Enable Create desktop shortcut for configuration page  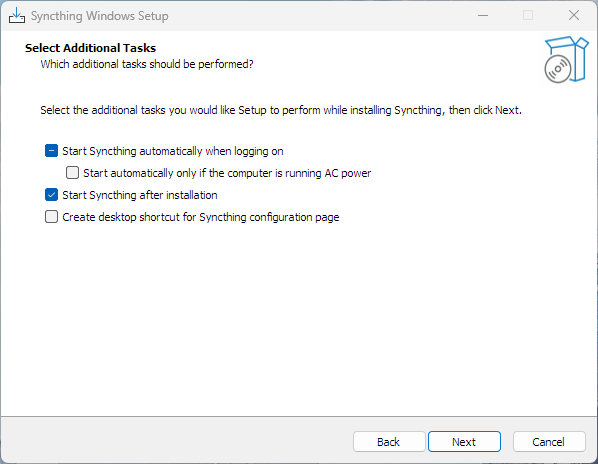[51, 217]
